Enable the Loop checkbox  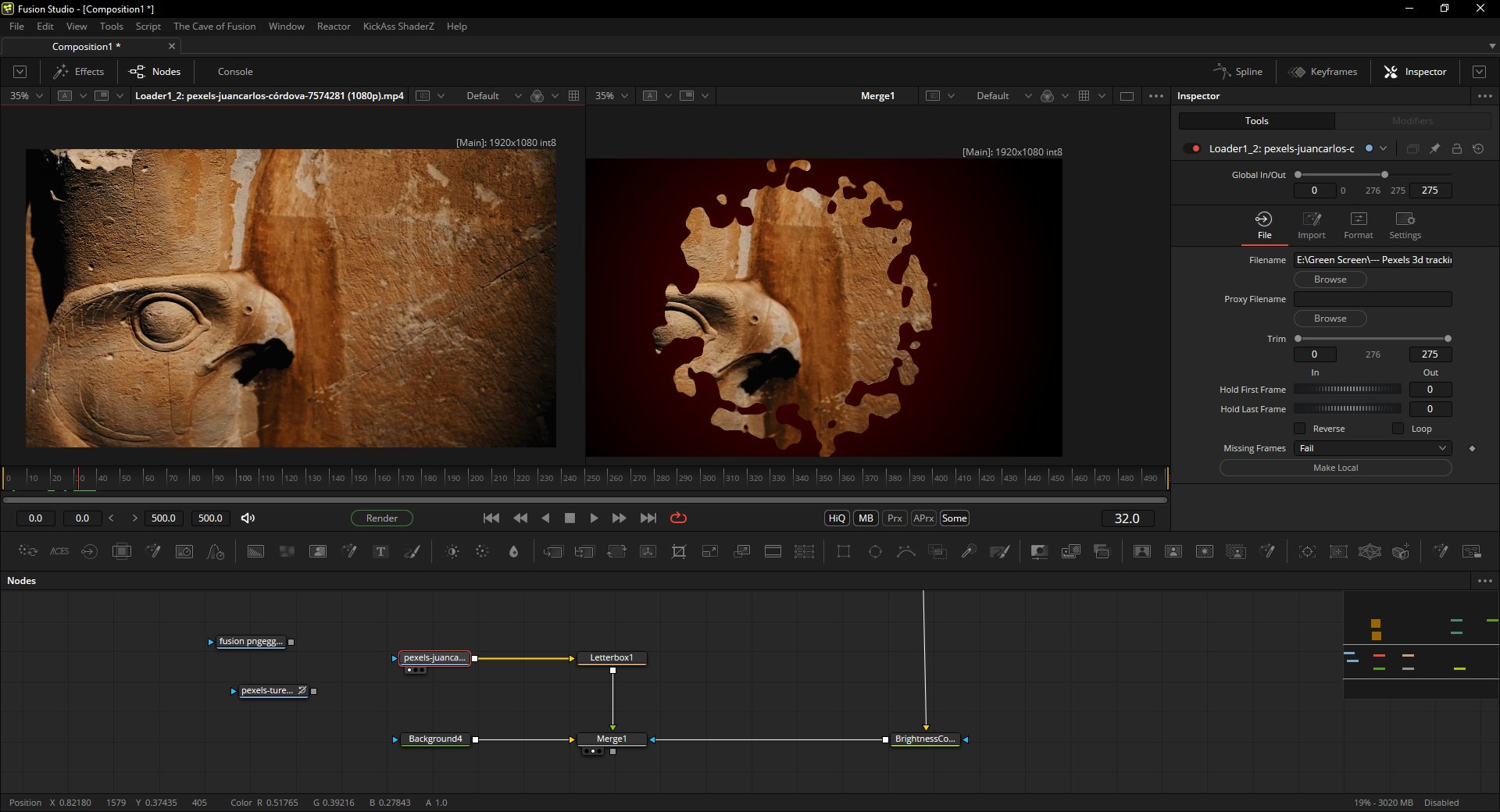point(1398,429)
